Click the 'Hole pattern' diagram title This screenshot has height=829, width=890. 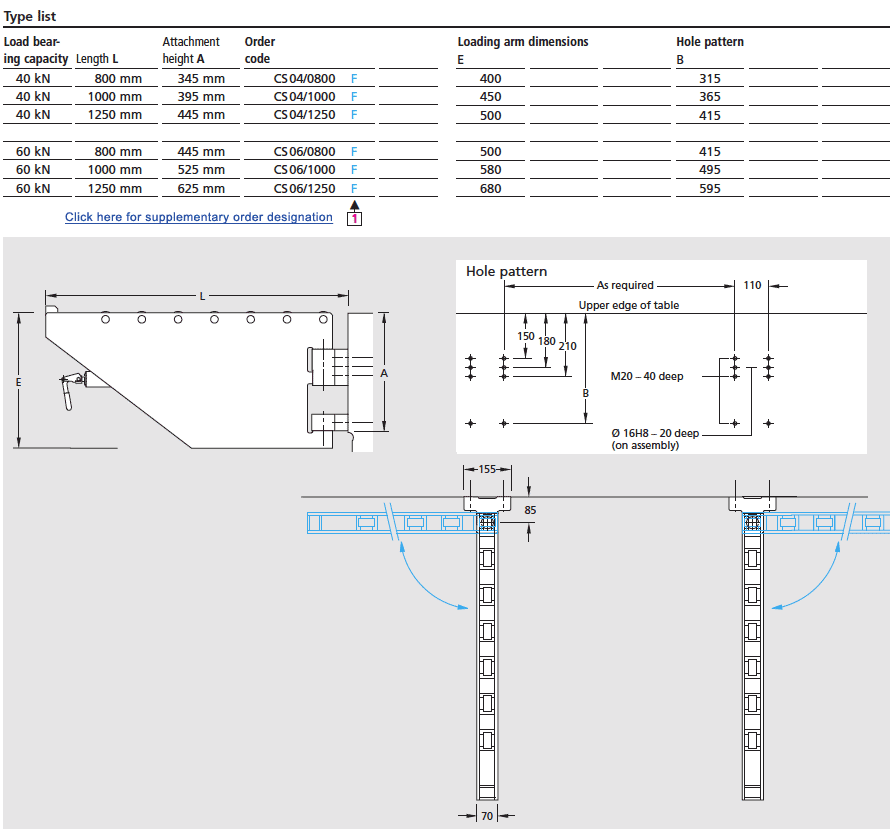tap(506, 271)
